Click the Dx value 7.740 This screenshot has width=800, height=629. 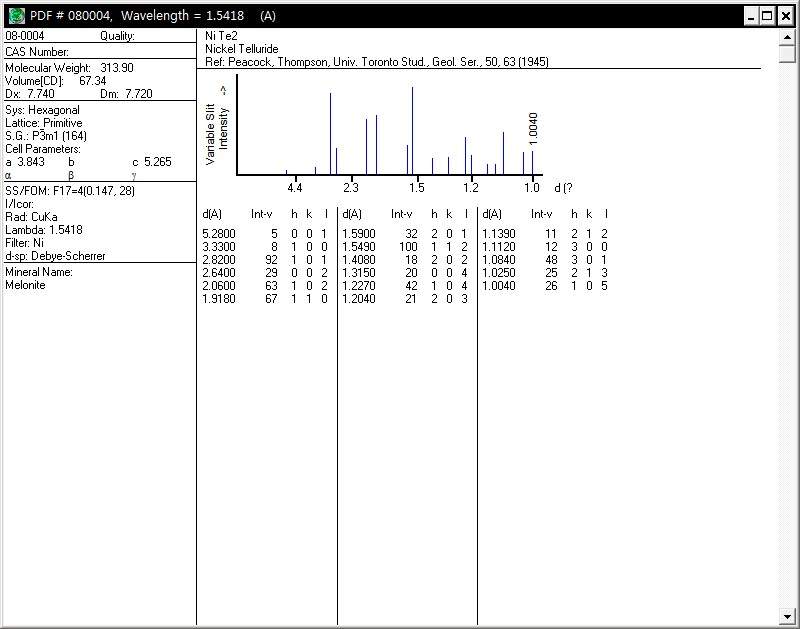coord(41,94)
